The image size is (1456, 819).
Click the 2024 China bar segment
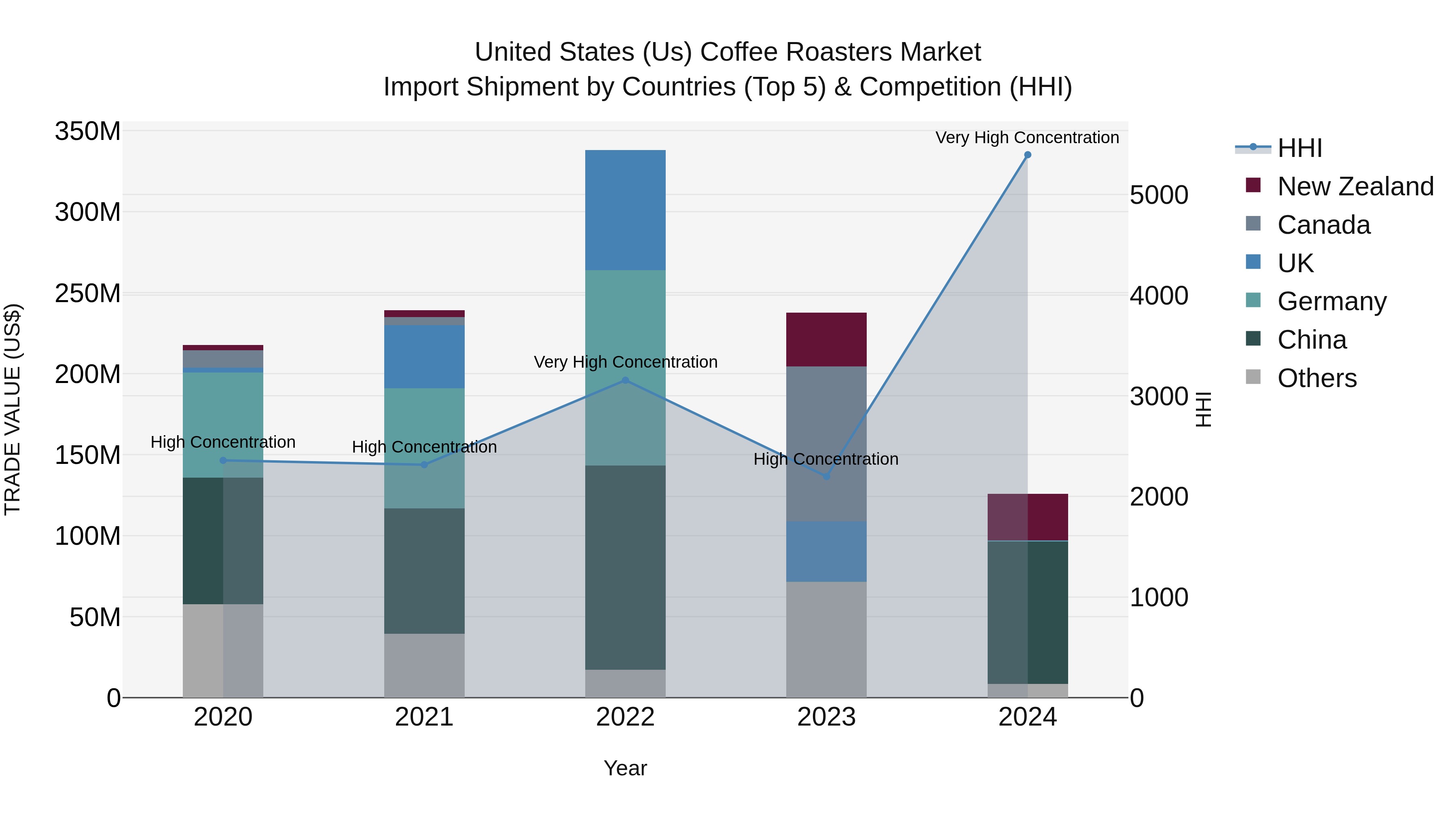coord(1028,613)
